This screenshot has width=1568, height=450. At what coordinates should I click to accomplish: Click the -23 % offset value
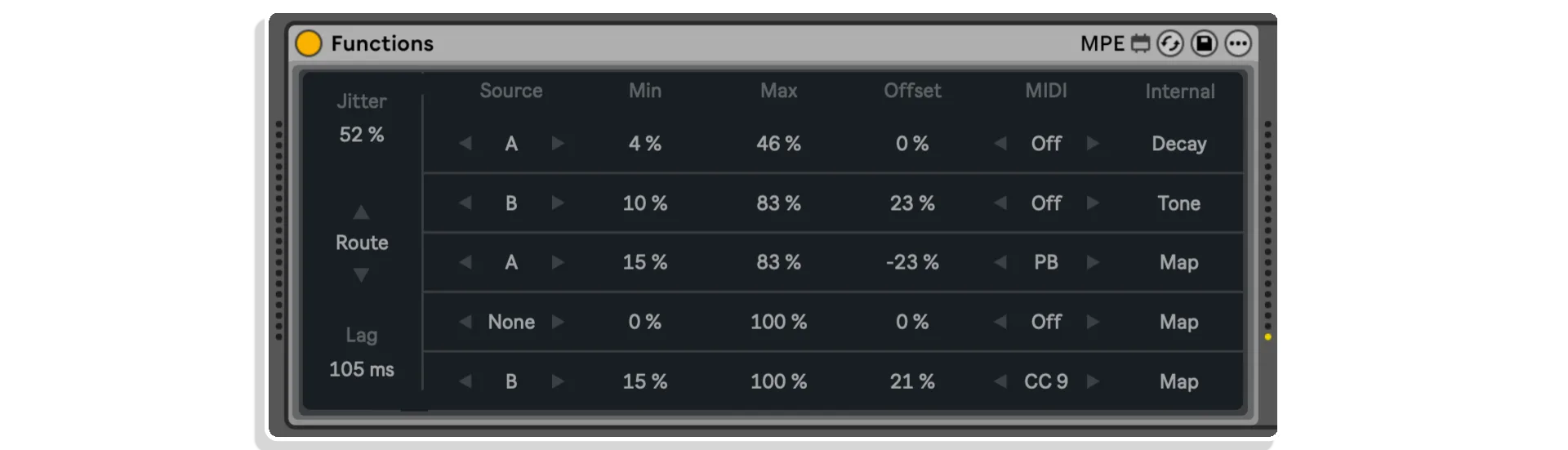pyautogui.click(x=912, y=262)
